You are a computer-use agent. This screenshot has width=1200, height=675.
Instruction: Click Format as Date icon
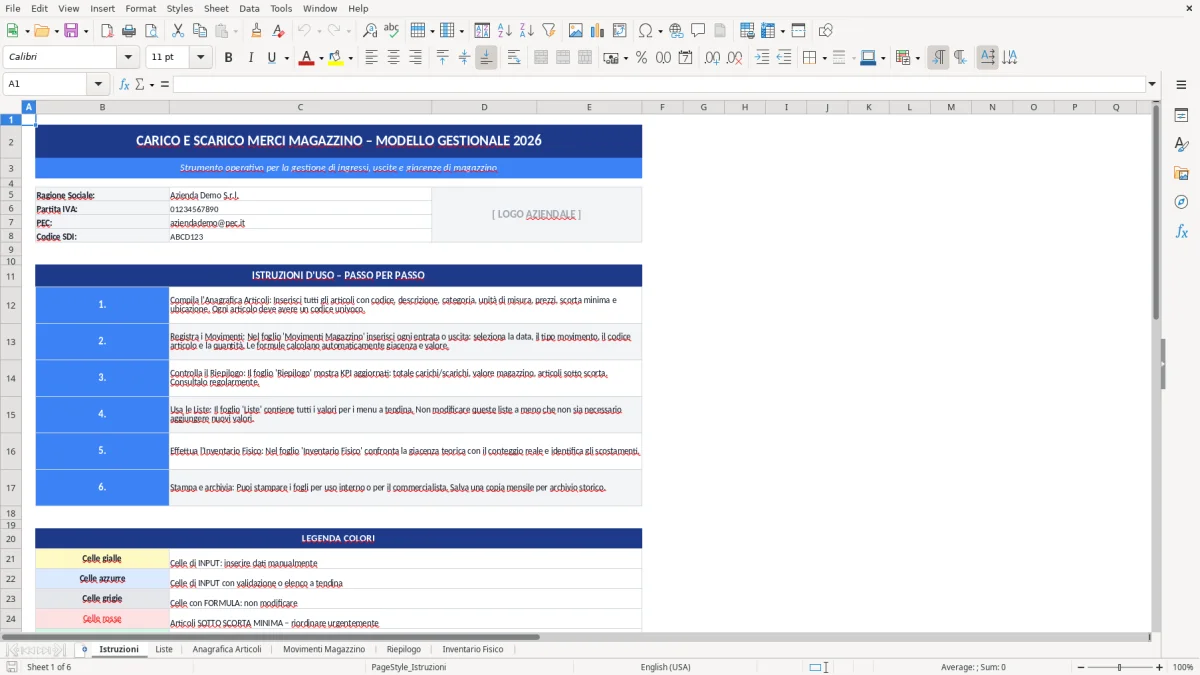685,58
